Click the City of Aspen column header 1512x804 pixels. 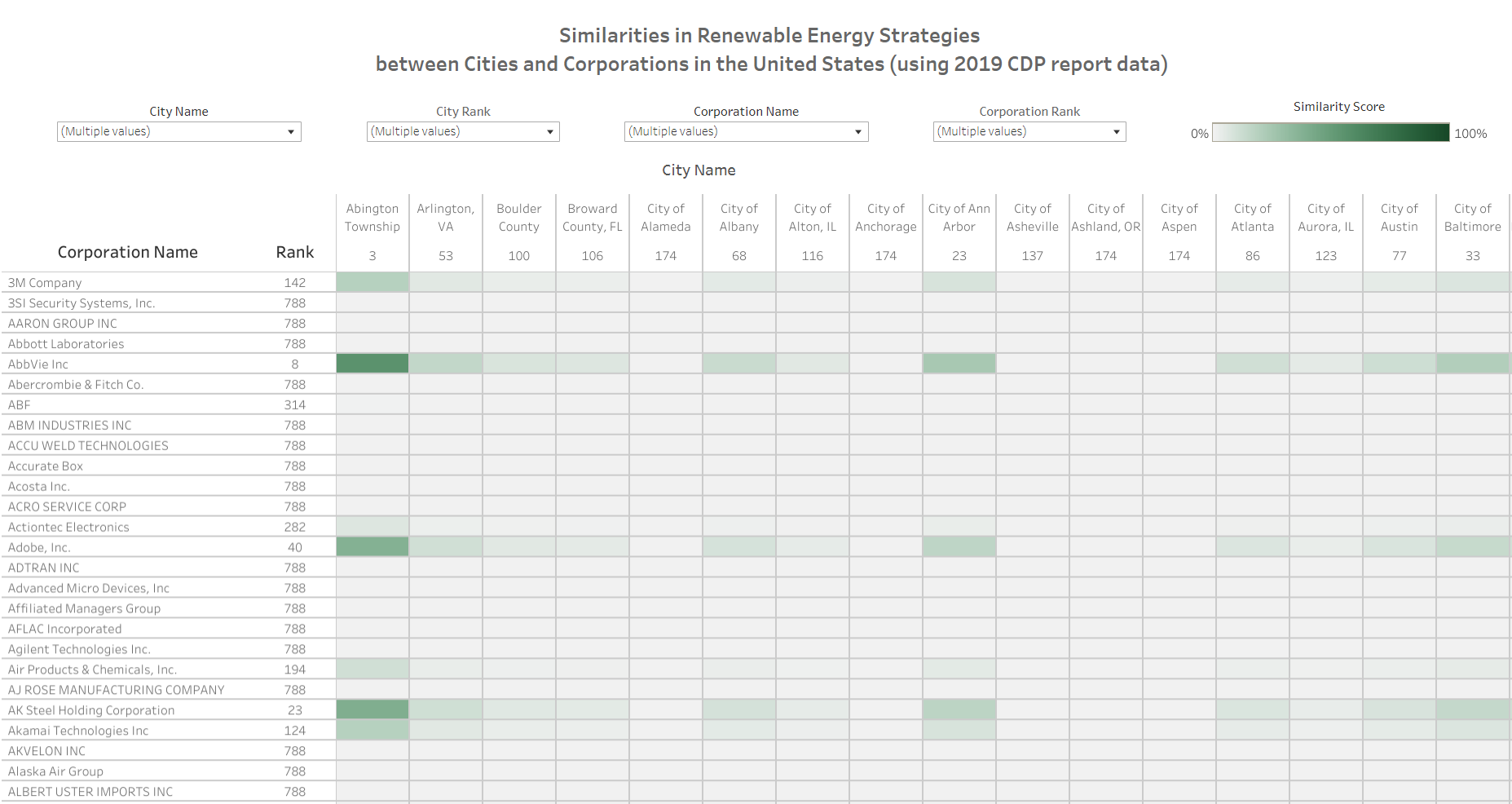pyautogui.click(x=1179, y=218)
